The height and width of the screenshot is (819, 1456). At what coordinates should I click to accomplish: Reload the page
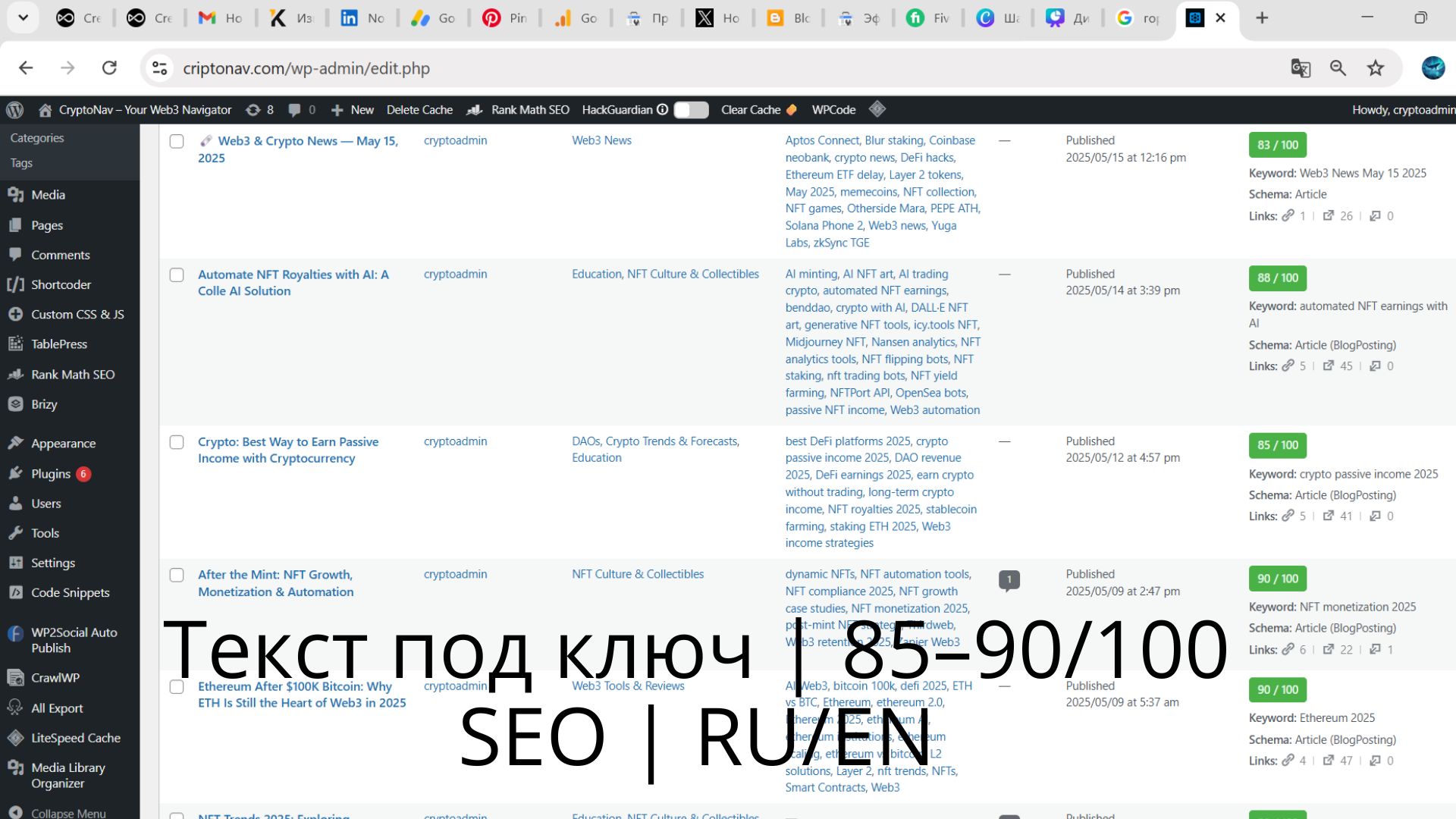109,68
